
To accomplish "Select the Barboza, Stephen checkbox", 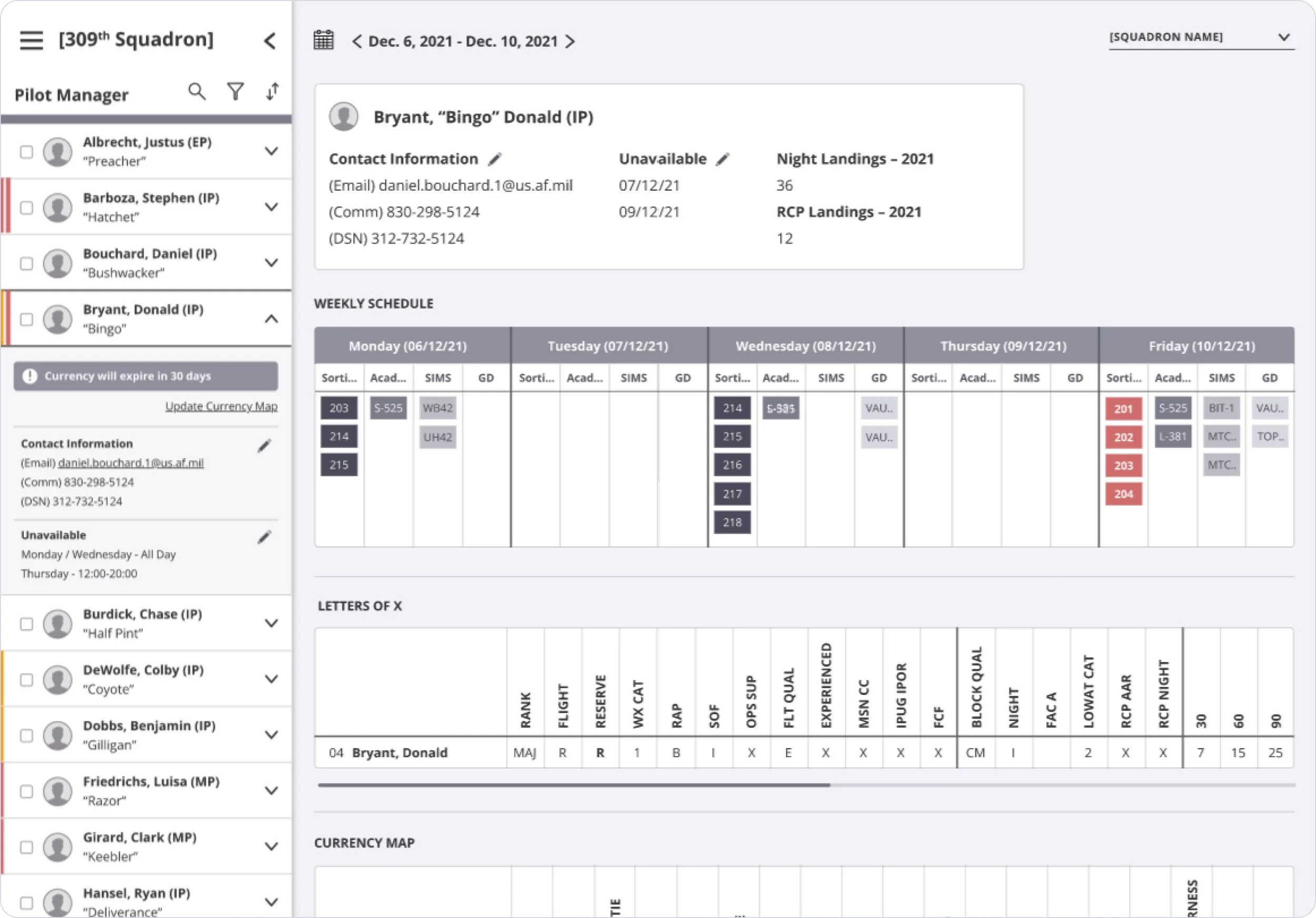I will [x=26, y=207].
